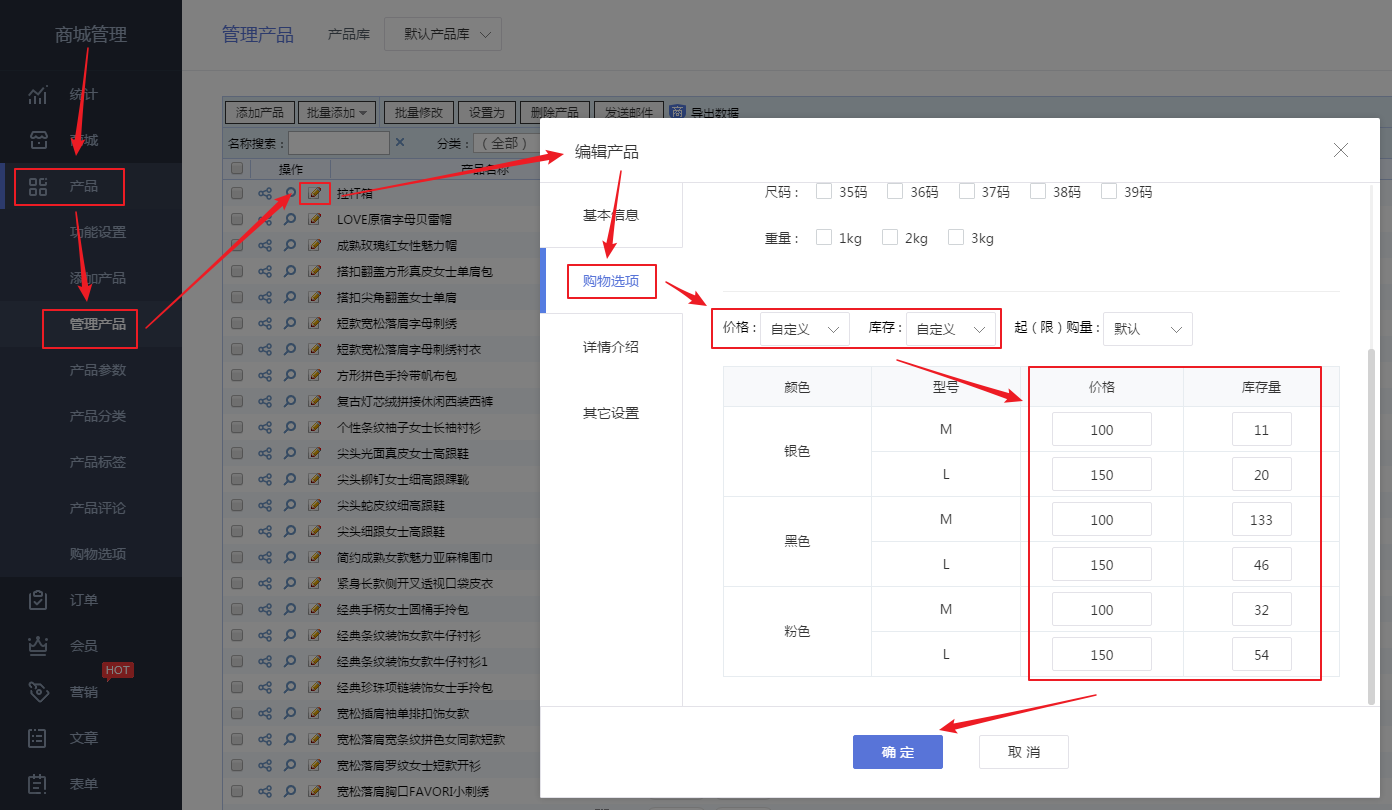The image size is (1392, 810).
Task: Check the 35码 size checkbox
Action: 824,191
